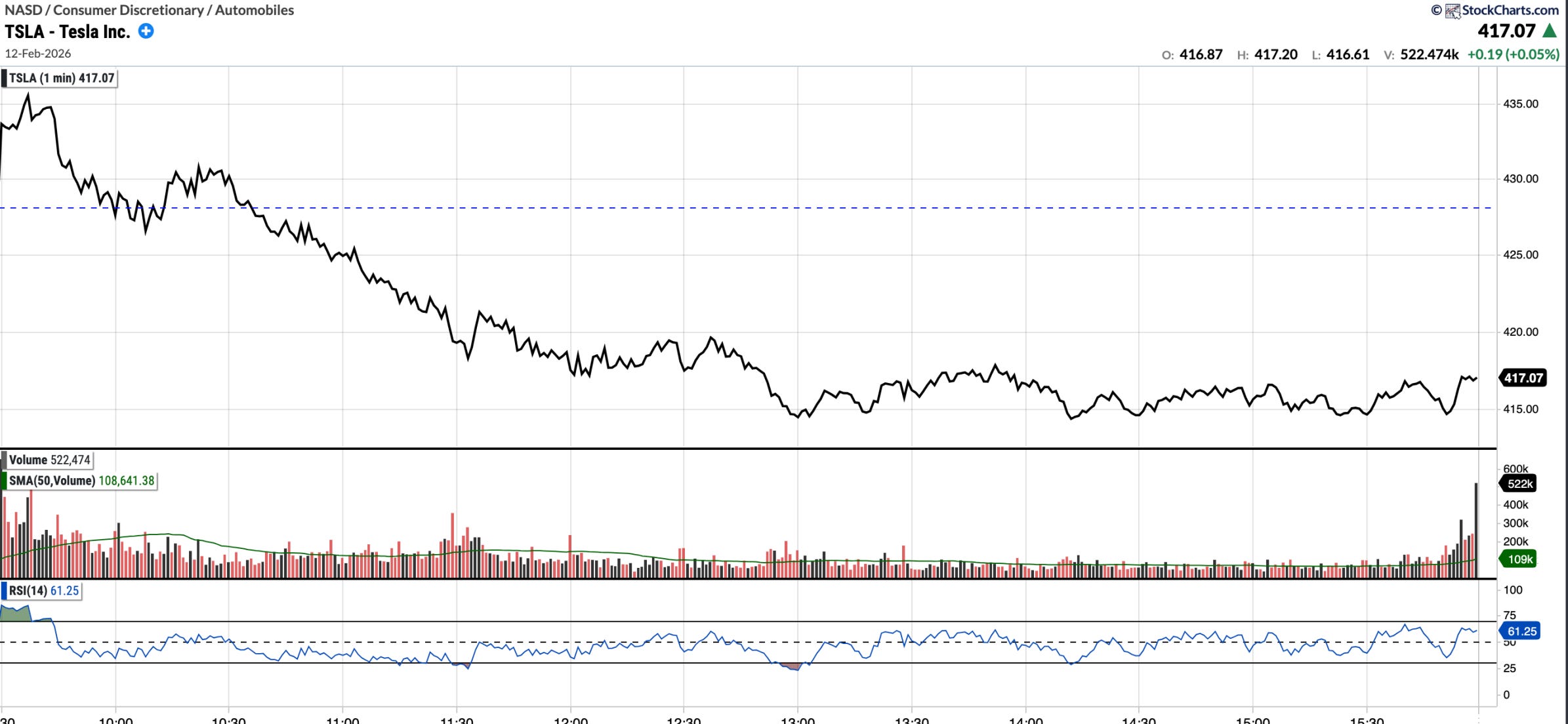Viewport: 1568px width, 724px height.
Task: Click the TSLA (1 min) legend label
Action: [62, 78]
